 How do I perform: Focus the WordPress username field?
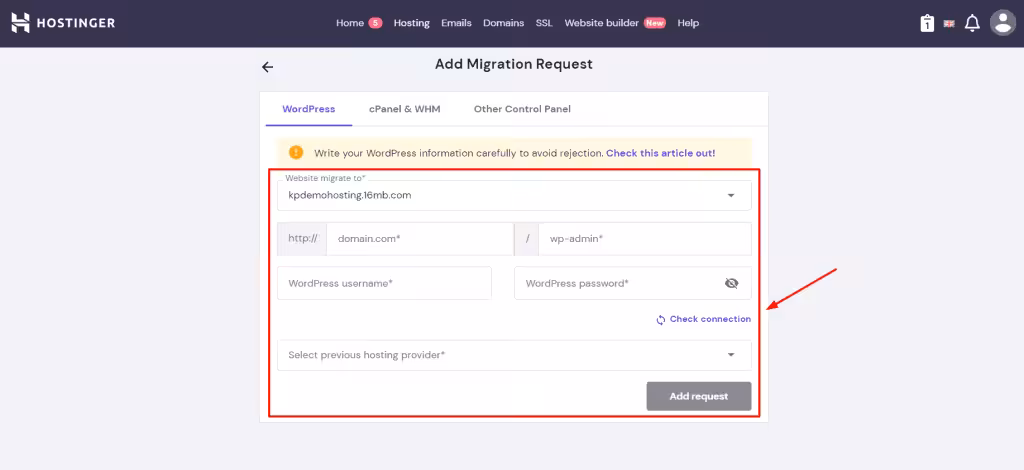(384, 283)
